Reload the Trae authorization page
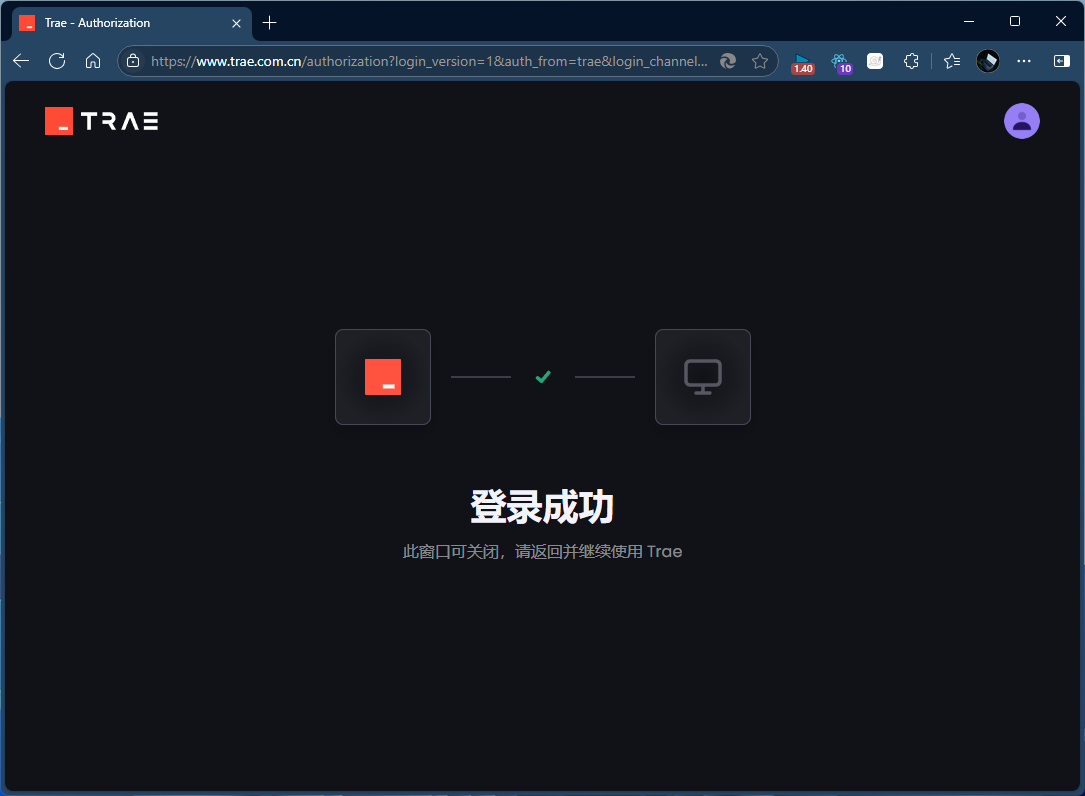 coord(57,61)
